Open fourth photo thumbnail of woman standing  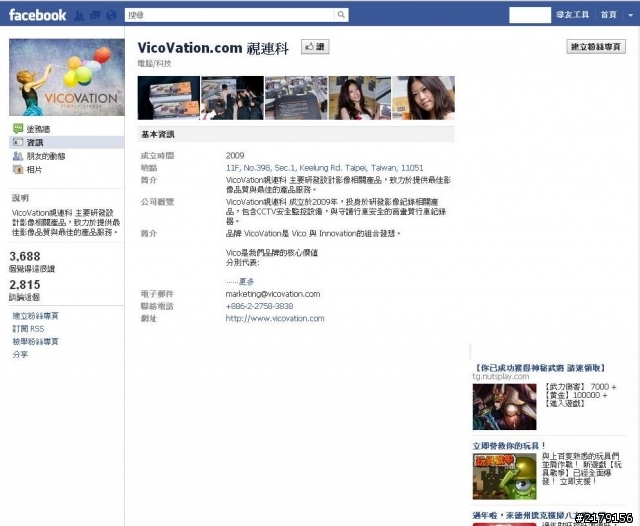pos(360,98)
